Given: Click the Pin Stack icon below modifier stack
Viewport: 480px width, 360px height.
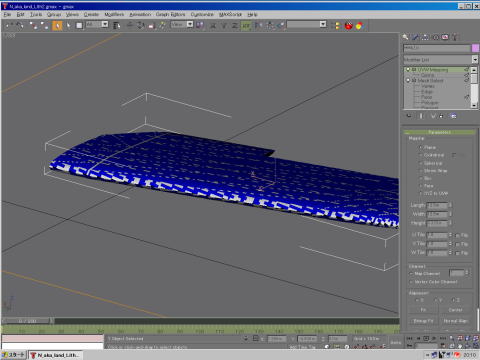Looking at the screenshot, I should 409,116.
